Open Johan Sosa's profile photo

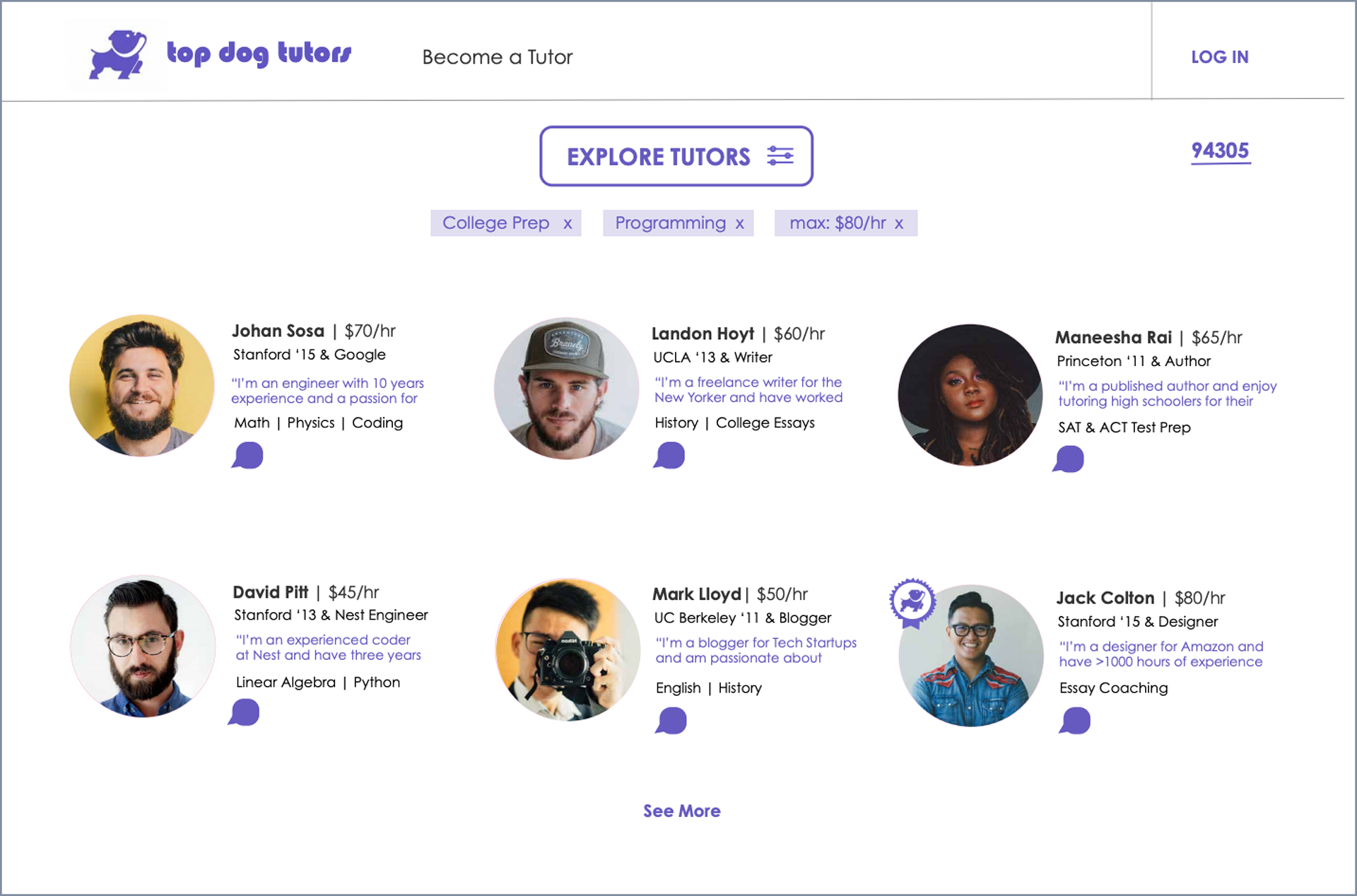click(142, 386)
